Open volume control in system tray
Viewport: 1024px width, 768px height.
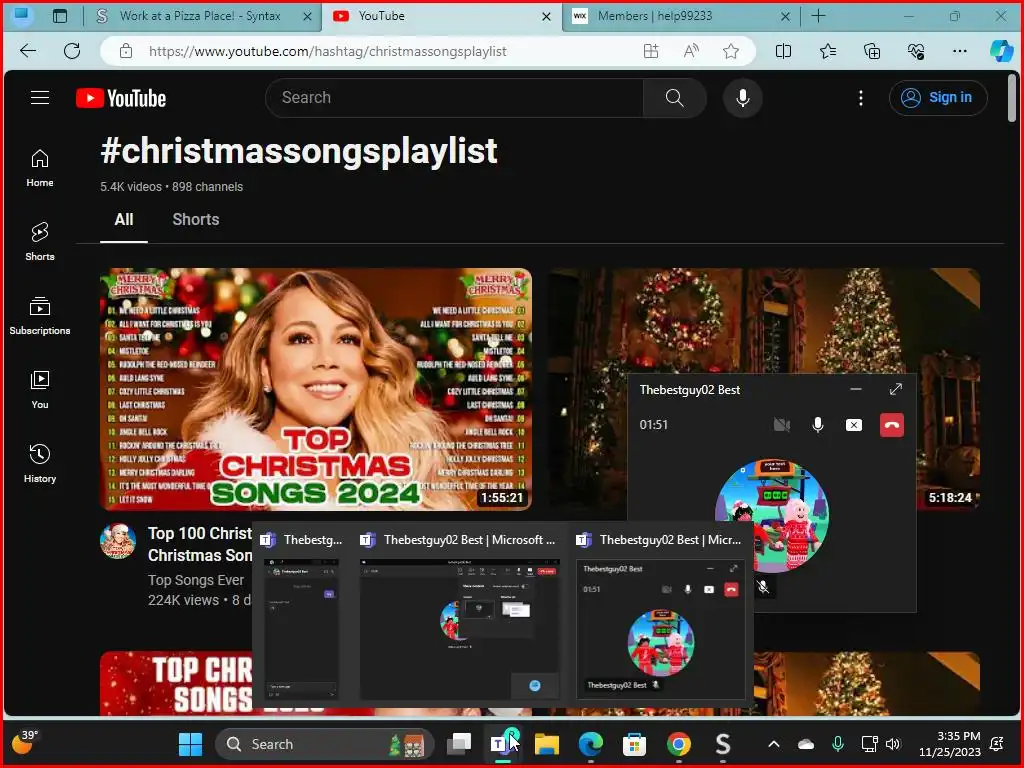[893, 744]
